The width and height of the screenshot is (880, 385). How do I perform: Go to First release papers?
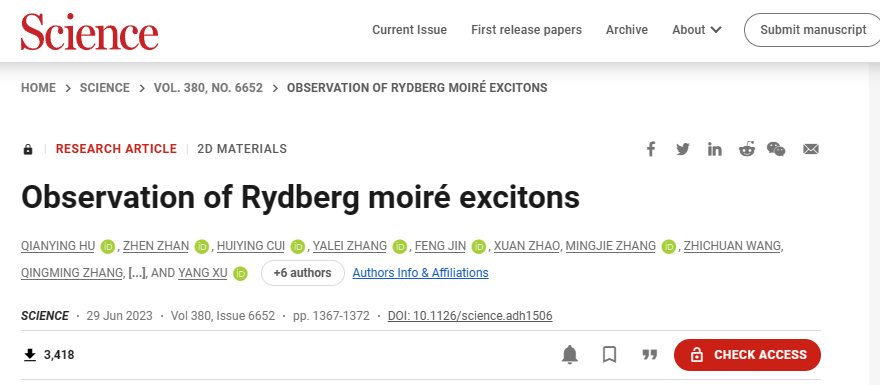point(526,30)
